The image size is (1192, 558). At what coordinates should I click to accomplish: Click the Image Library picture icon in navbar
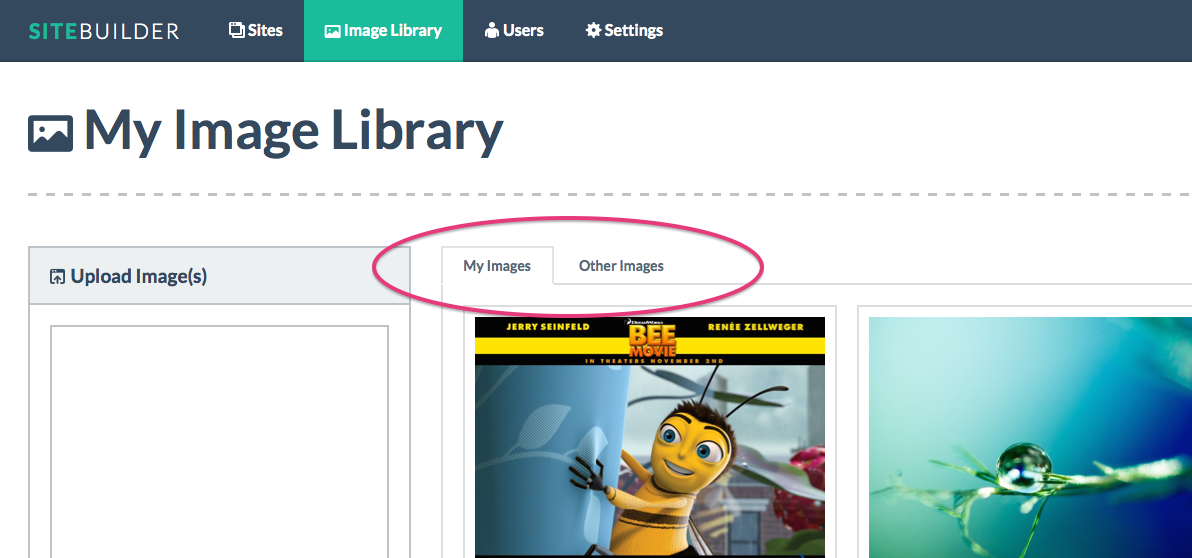pyautogui.click(x=333, y=31)
